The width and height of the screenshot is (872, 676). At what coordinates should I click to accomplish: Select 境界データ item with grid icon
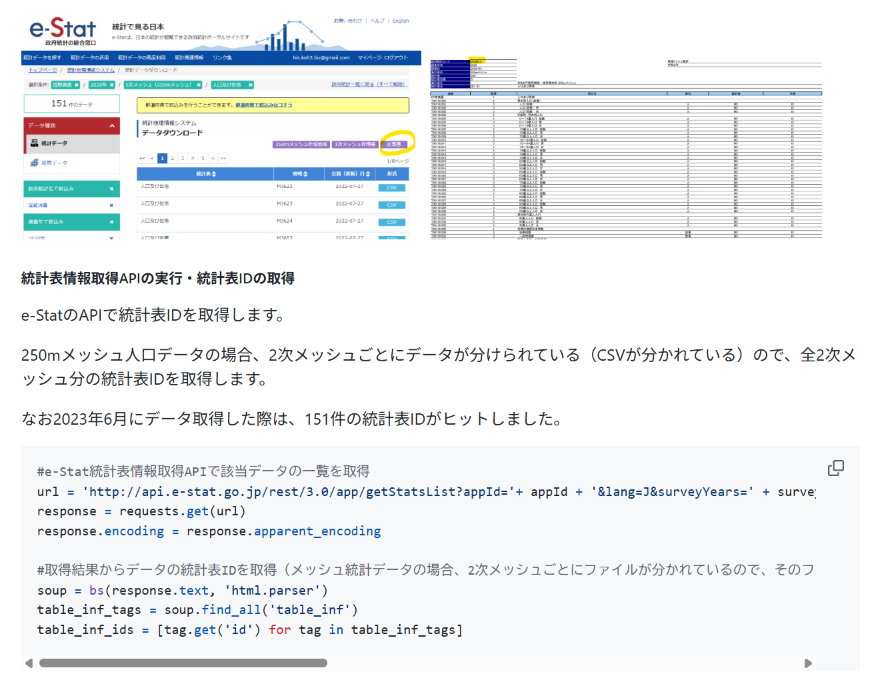point(72,163)
